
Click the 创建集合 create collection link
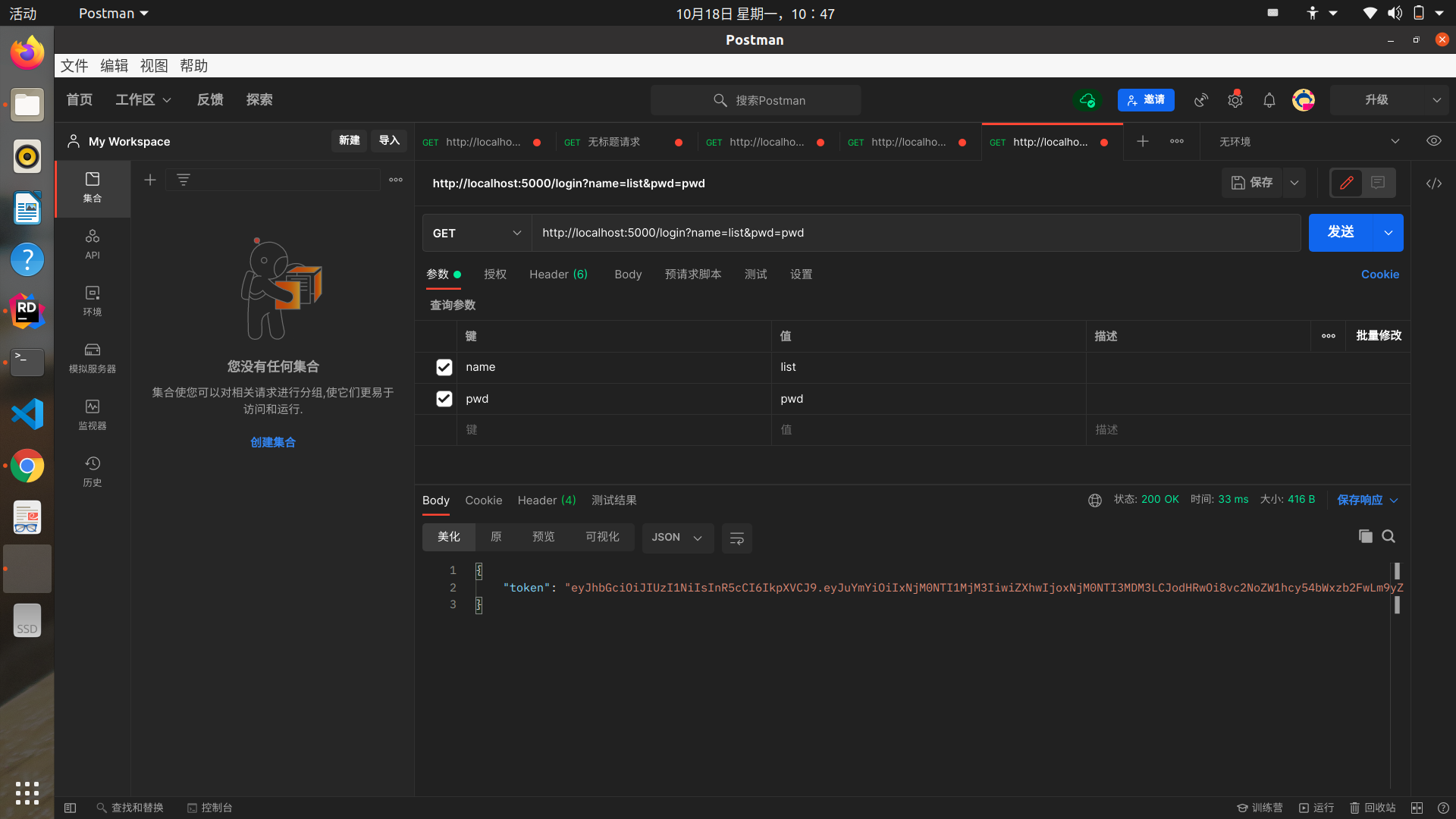pyautogui.click(x=273, y=442)
